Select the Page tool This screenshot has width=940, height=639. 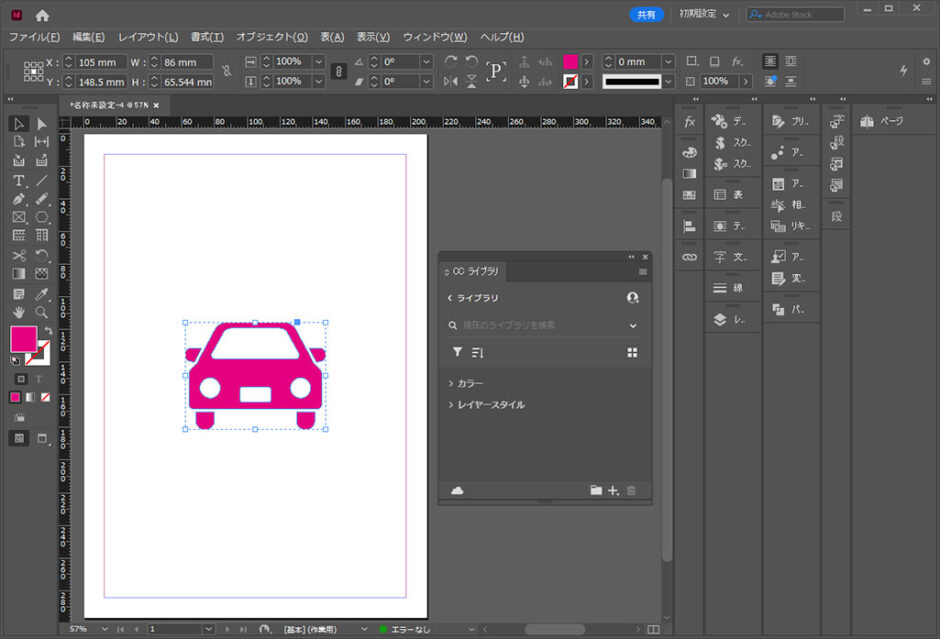pyautogui.click(x=19, y=142)
